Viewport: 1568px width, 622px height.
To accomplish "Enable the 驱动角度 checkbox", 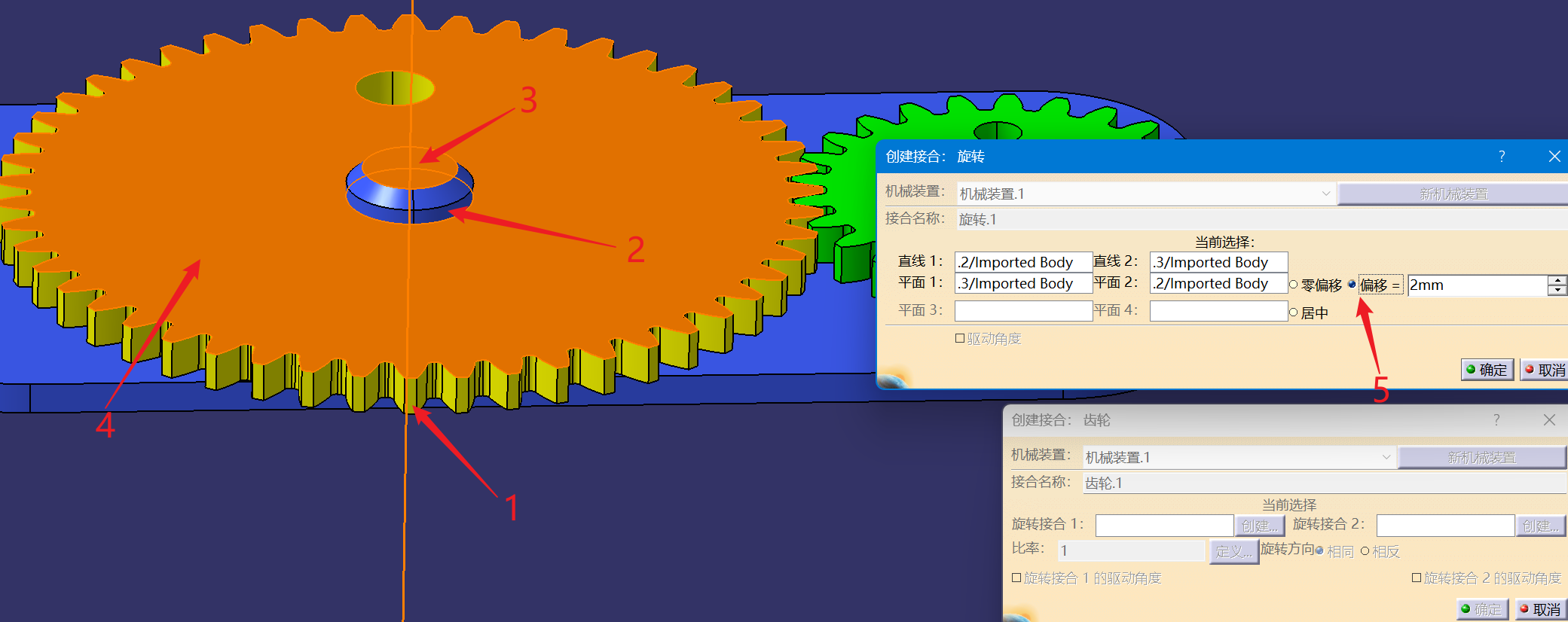I will pos(960,339).
